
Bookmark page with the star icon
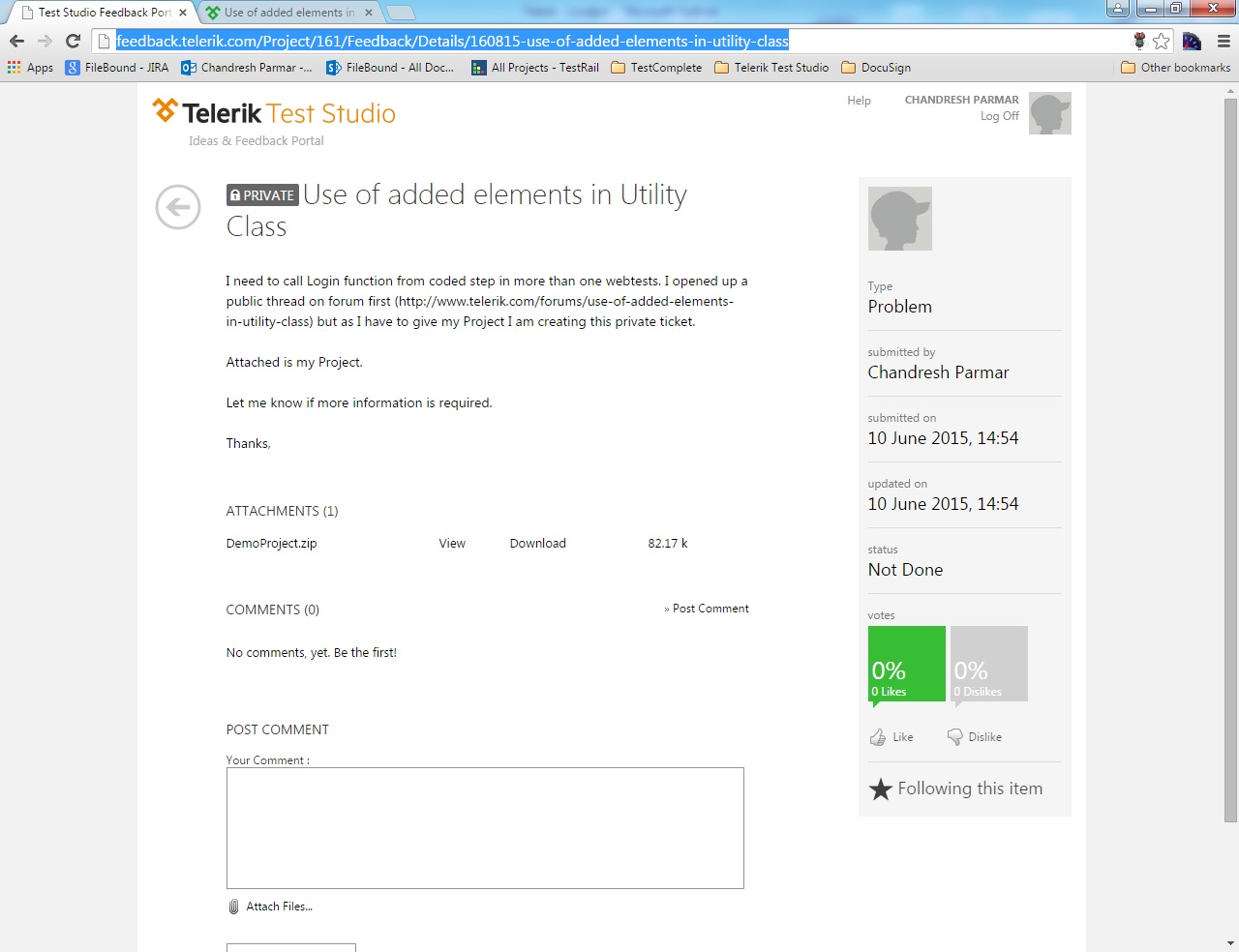tap(1162, 41)
